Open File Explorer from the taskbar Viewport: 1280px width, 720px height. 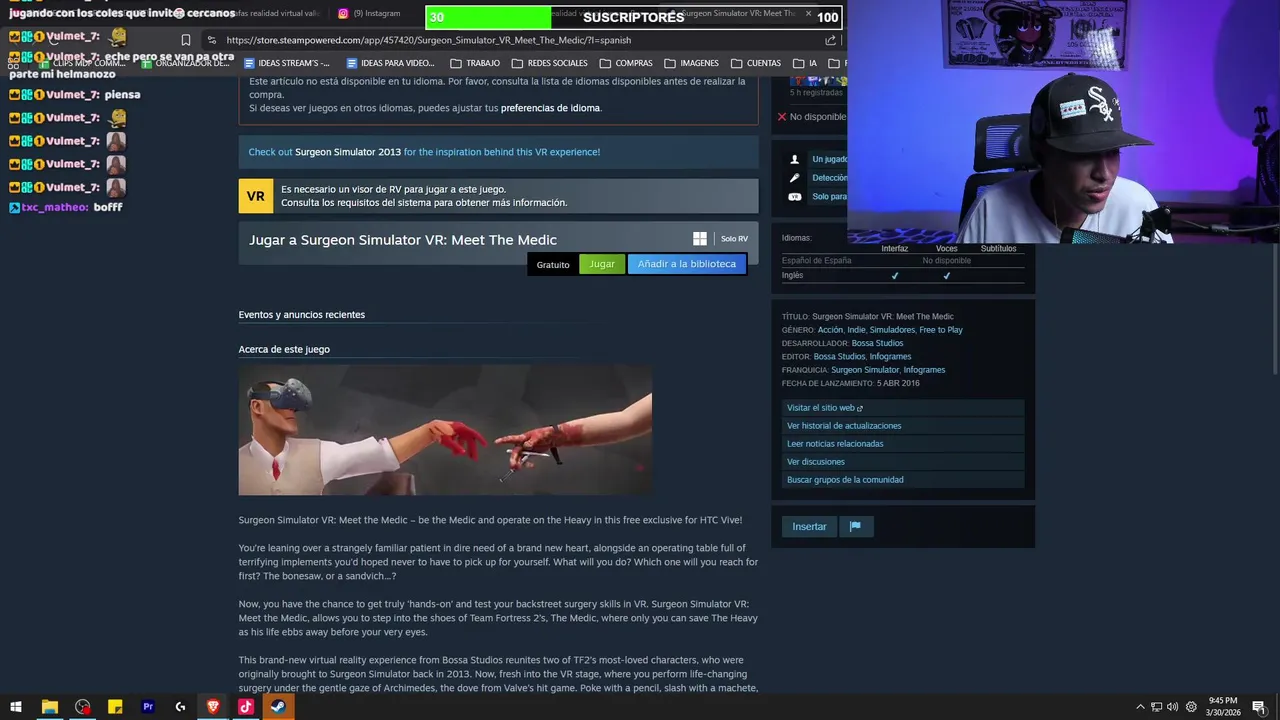point(49,707)
